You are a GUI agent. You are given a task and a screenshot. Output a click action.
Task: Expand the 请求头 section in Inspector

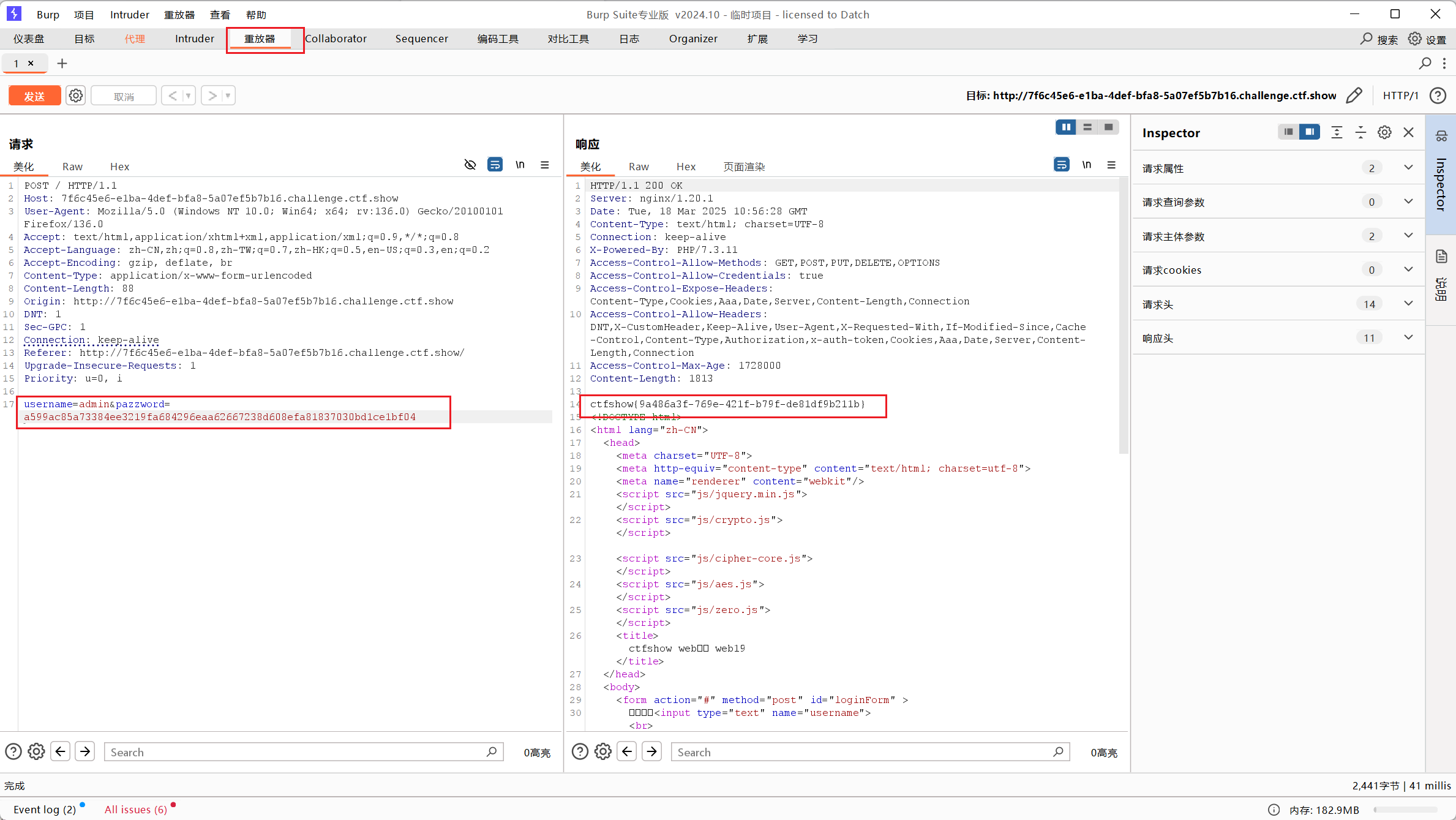point(1408,304)
